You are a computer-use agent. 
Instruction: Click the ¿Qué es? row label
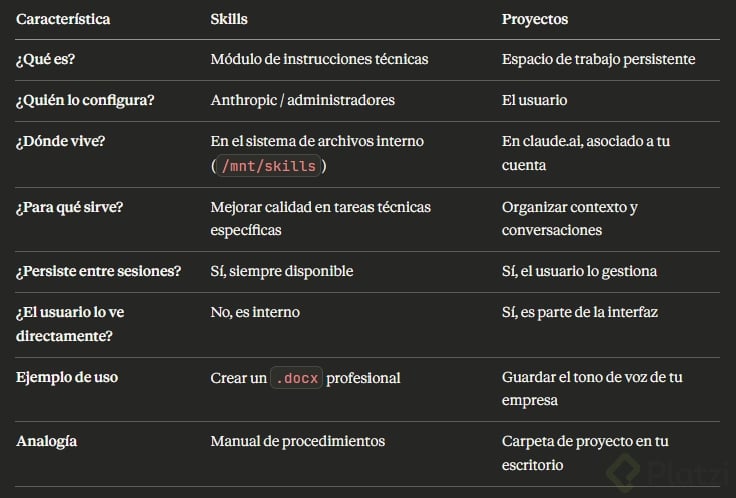[46, 59]
